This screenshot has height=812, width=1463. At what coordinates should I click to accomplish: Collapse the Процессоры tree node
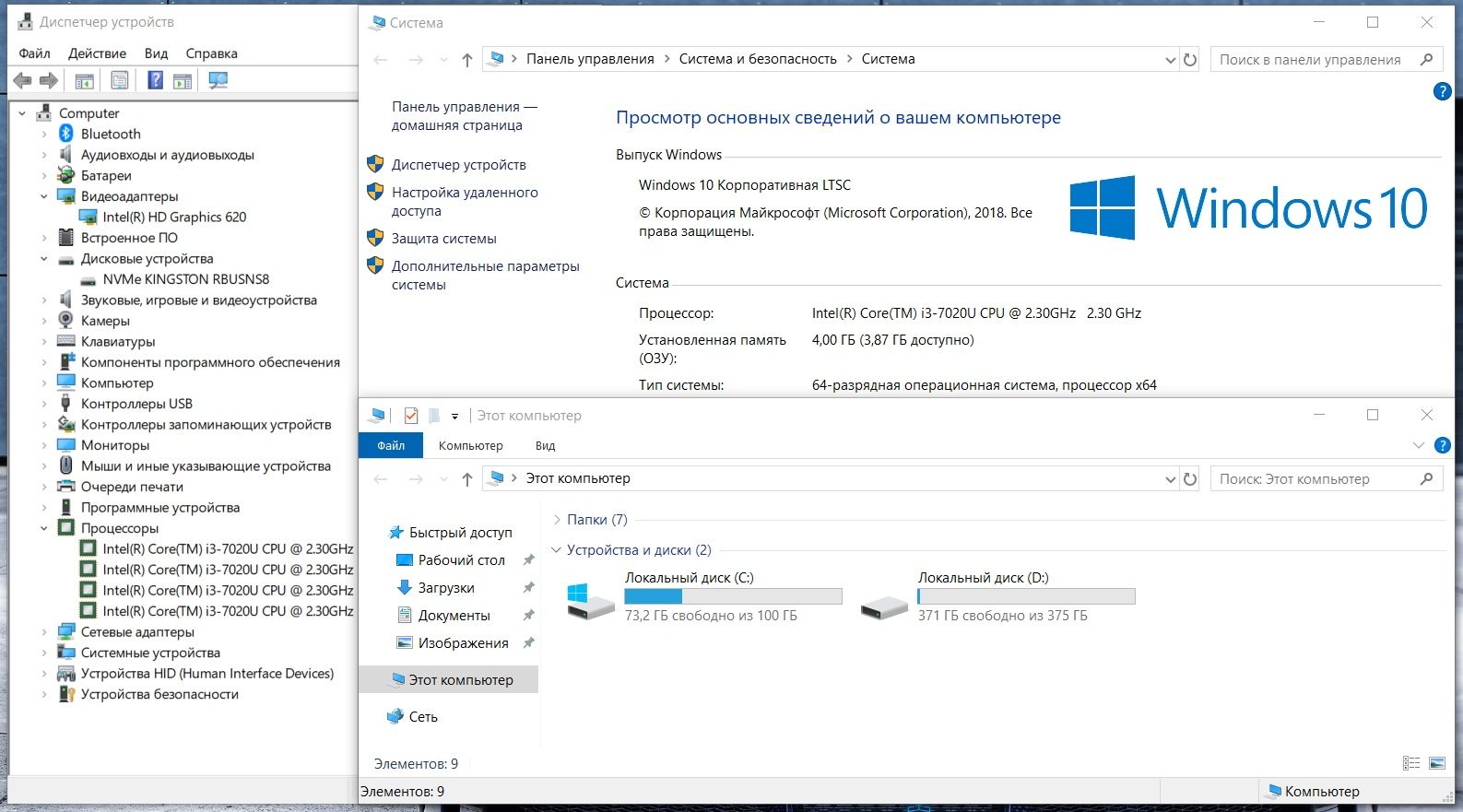click(x=43, y=528)
